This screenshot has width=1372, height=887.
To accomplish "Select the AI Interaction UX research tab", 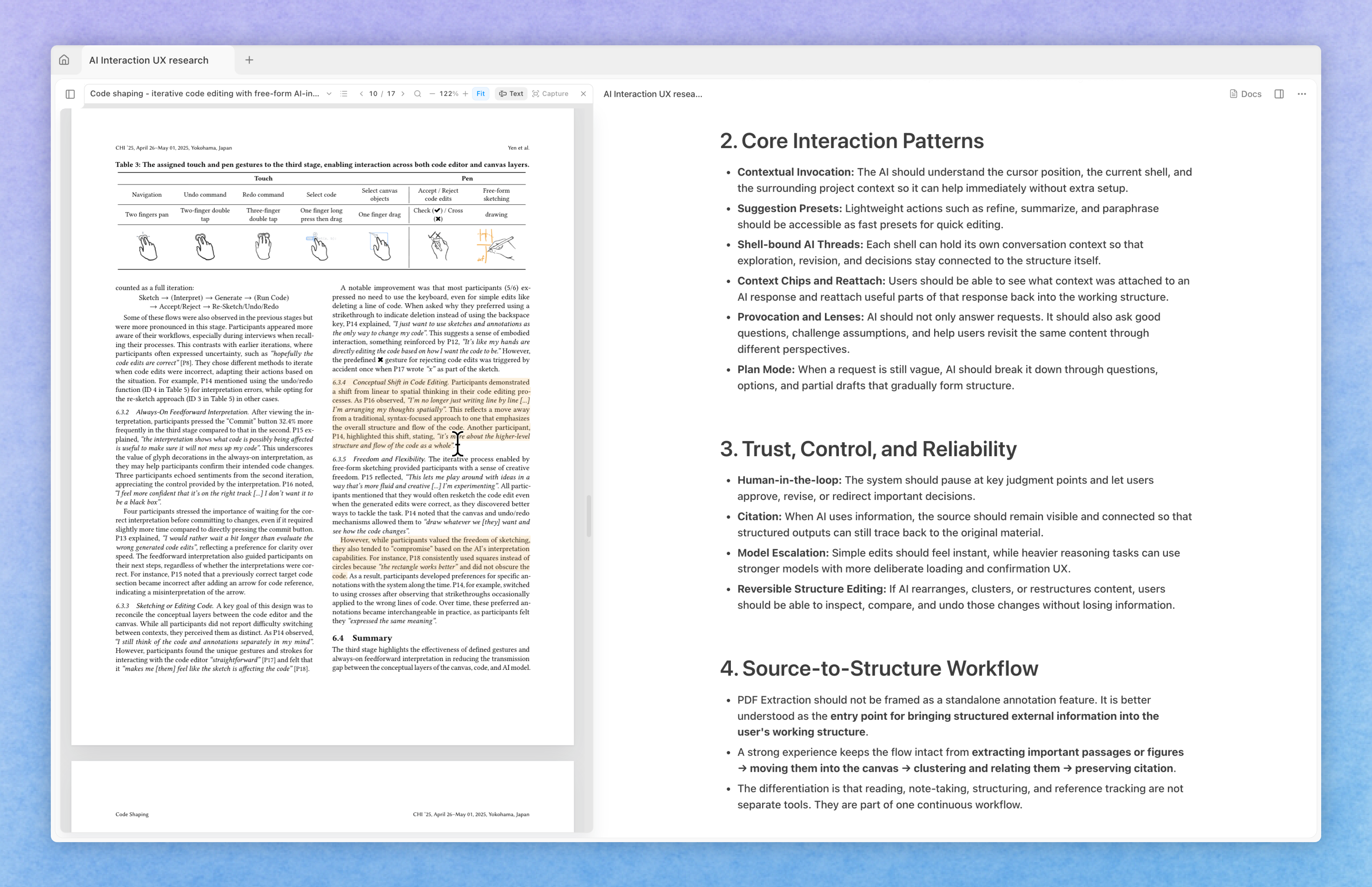I will point(148,59).
